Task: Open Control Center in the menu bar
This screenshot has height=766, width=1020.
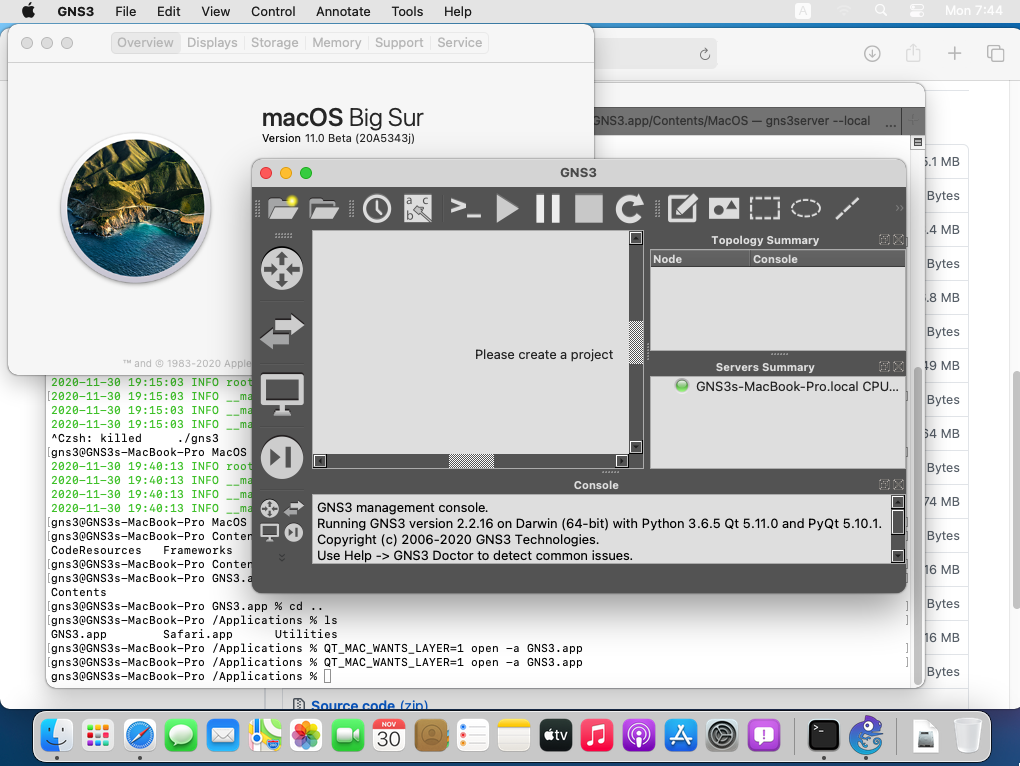Action: (x=917, y=10)
